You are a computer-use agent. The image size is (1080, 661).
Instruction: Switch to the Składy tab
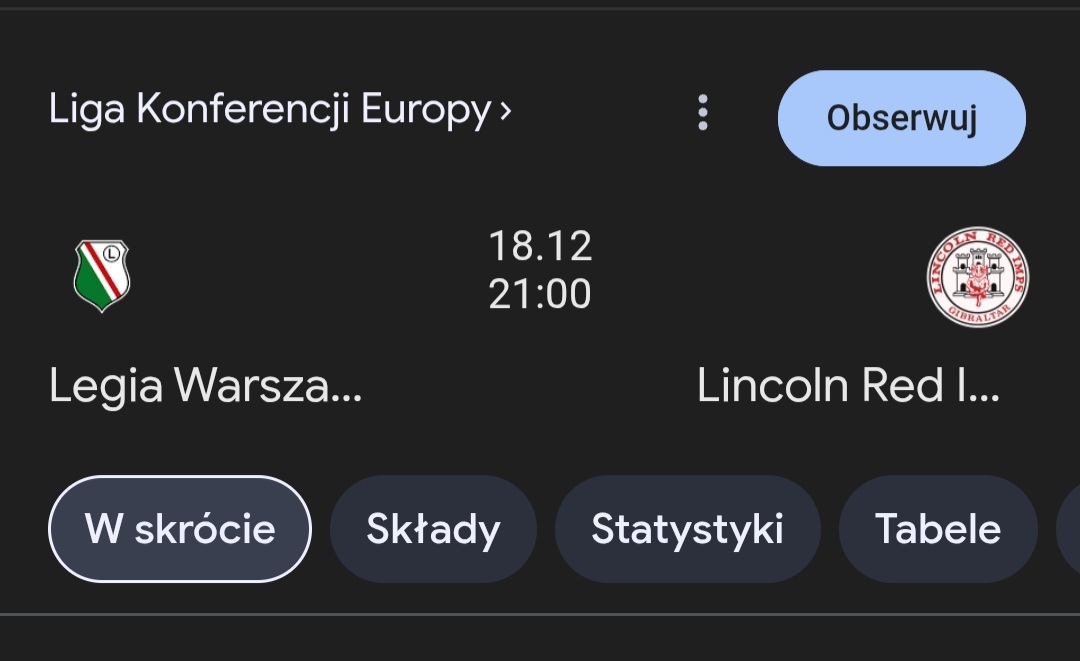pyautogui.click(x=433, y=528)
